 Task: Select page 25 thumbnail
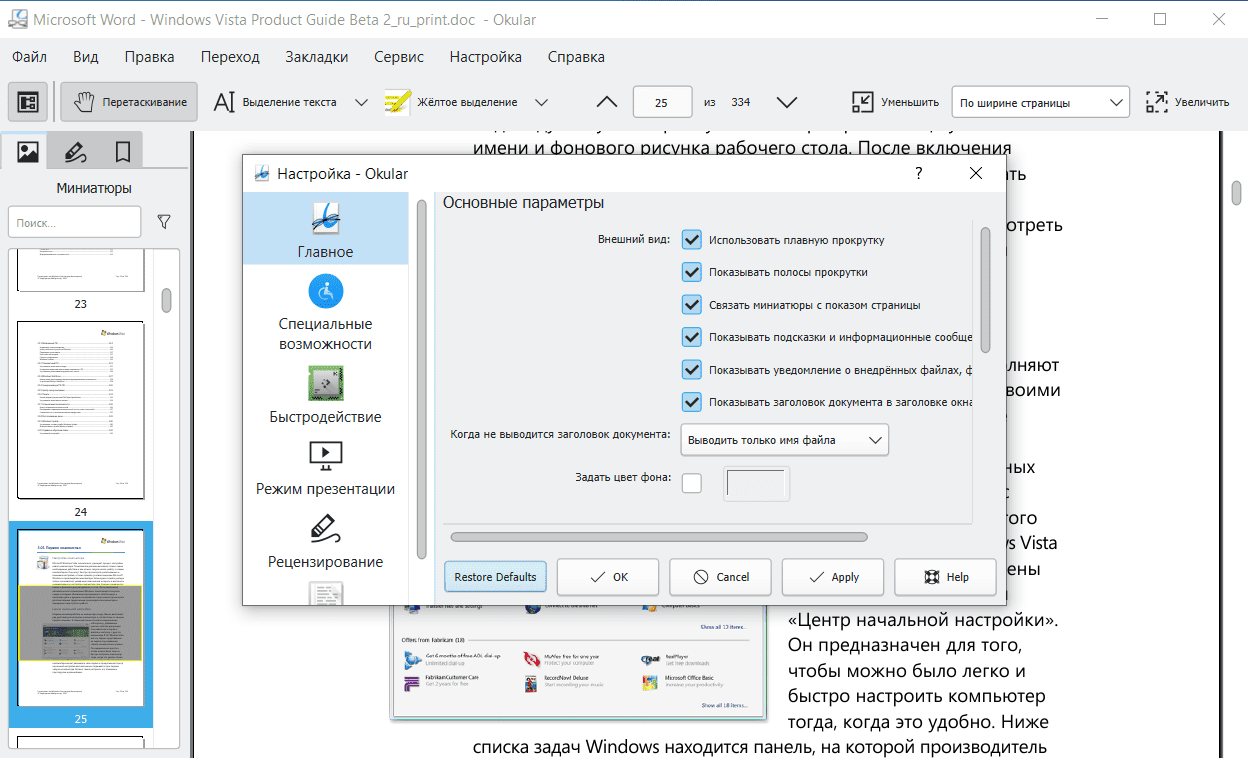(81, 619)
